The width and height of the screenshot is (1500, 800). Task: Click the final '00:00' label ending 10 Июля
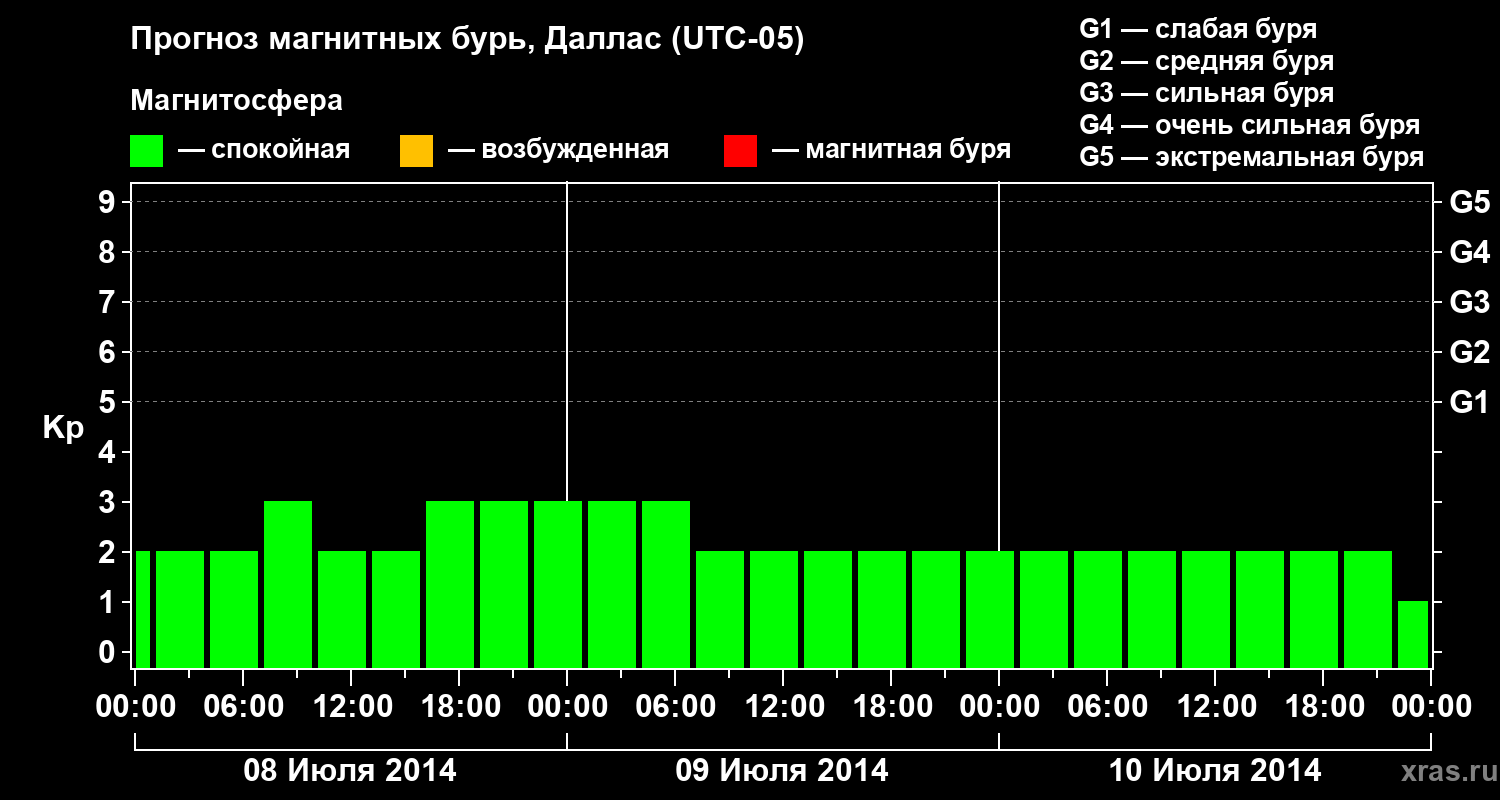1431,707
